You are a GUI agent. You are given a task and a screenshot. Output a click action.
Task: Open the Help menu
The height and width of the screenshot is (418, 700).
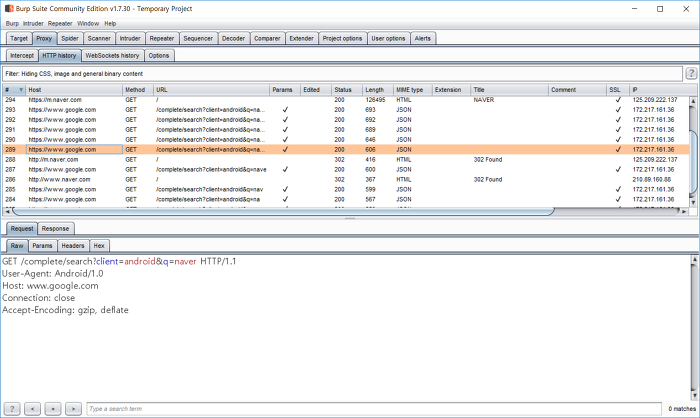[110, 23]
